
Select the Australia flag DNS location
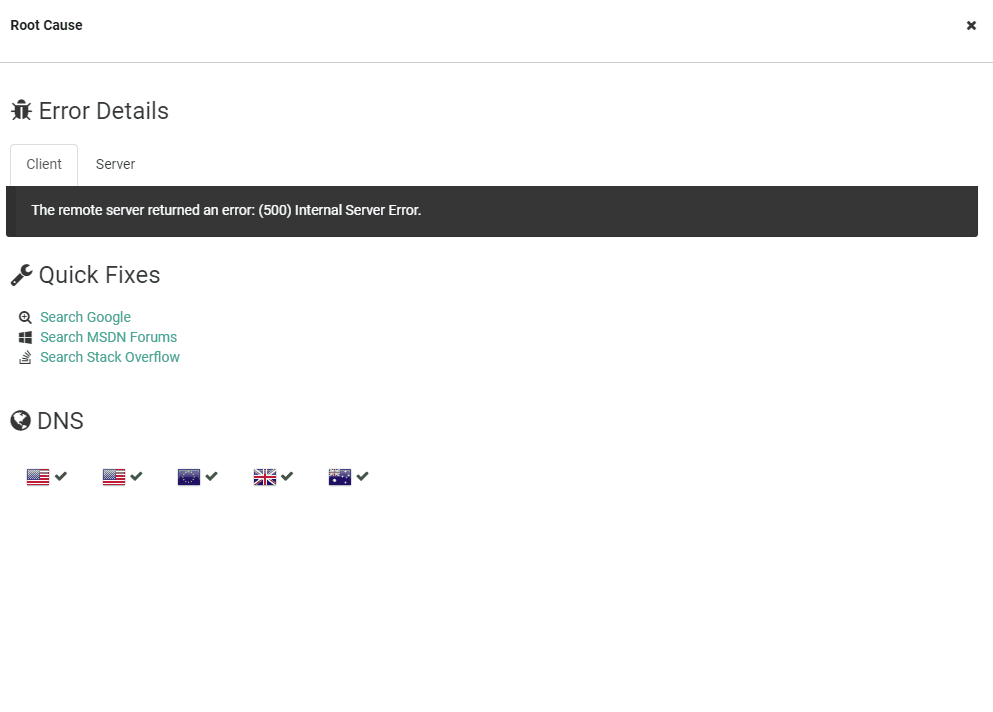(x=340, y=477)
